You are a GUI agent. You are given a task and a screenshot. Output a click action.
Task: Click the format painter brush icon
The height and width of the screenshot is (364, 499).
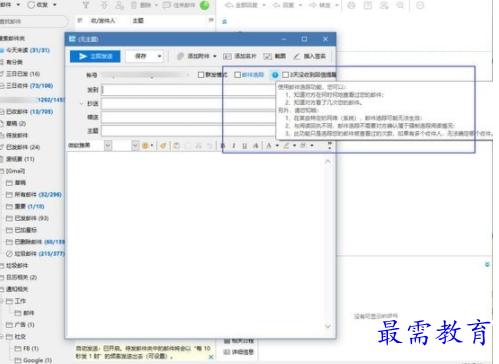[163, 146]
